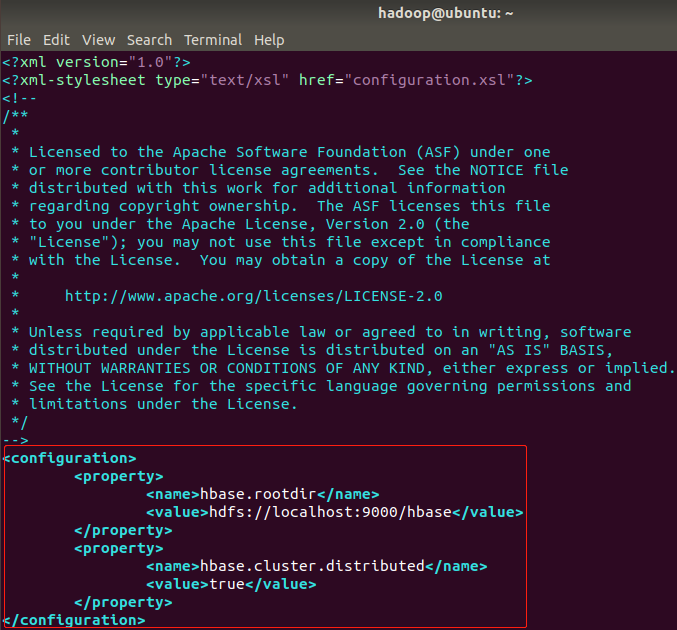Image resolution: width=677 pixels, height=630 pixels.
Task: Click the comment closing --> marker
Action: coord(16,440)
